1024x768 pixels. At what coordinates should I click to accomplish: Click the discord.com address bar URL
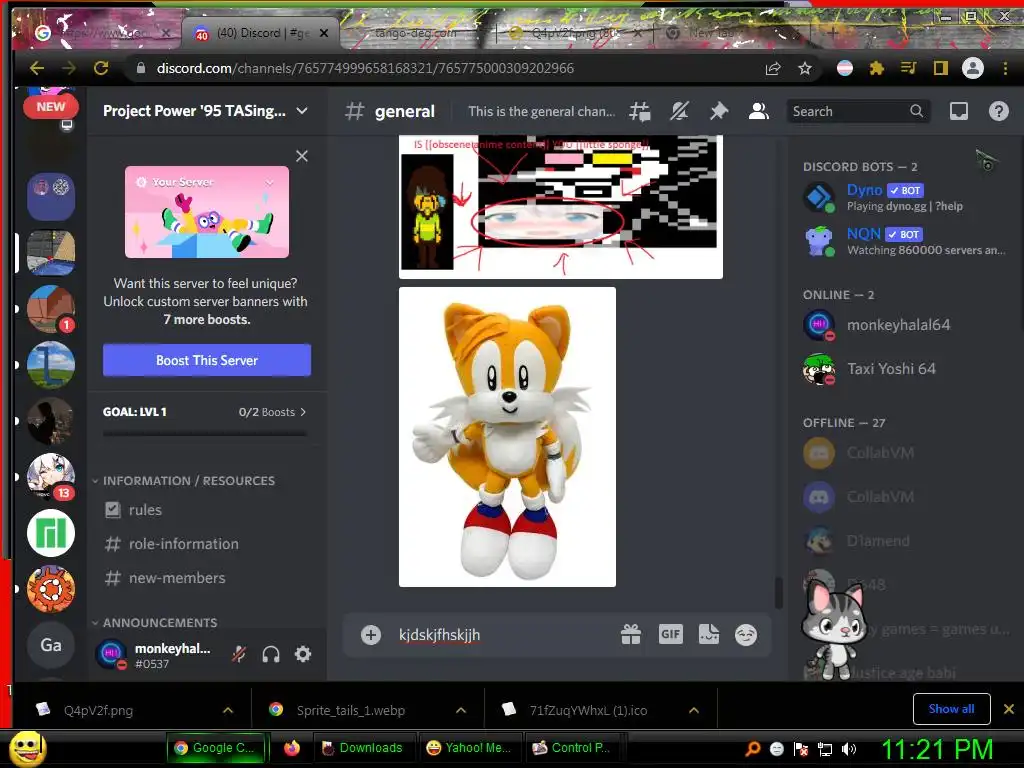click(365, 68)
